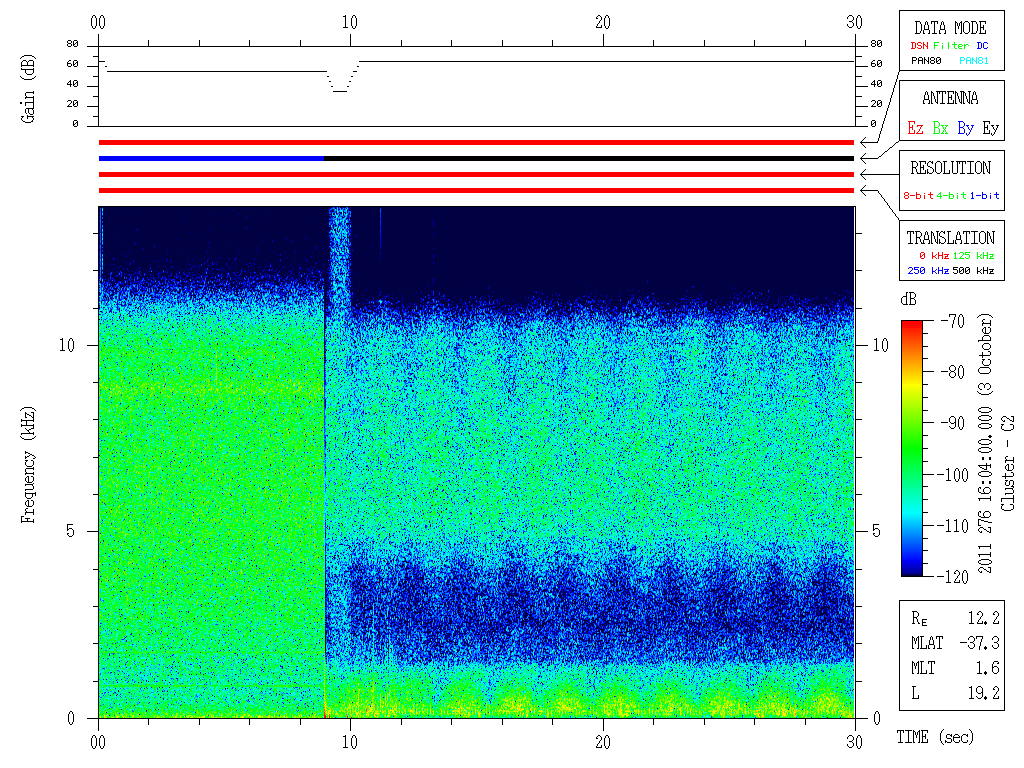Click the blue DC data mode label

pyautogui.click(x=982, y=46)
